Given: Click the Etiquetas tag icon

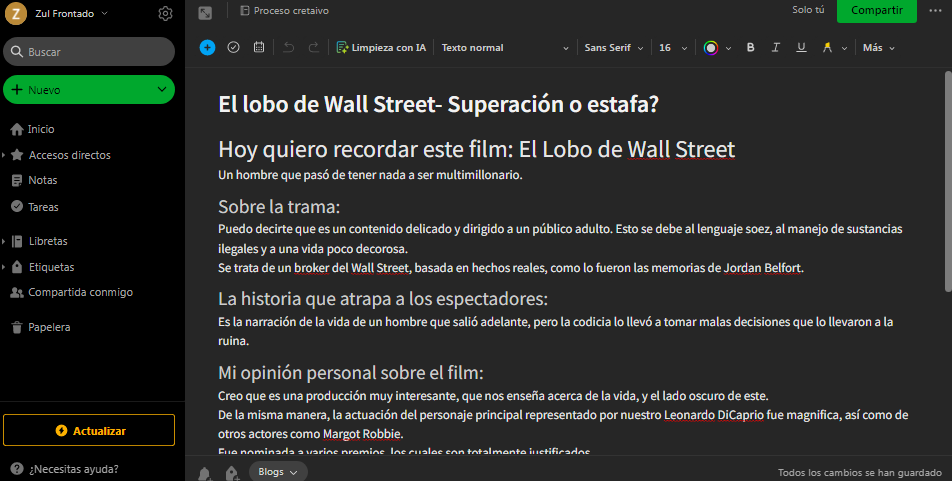Looking at the screenshot, I should pyautogui.click(x=17, y=267).
